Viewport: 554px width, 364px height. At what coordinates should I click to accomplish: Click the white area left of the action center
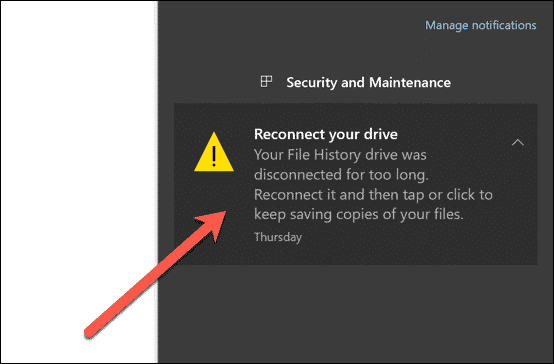pos(78,141)
